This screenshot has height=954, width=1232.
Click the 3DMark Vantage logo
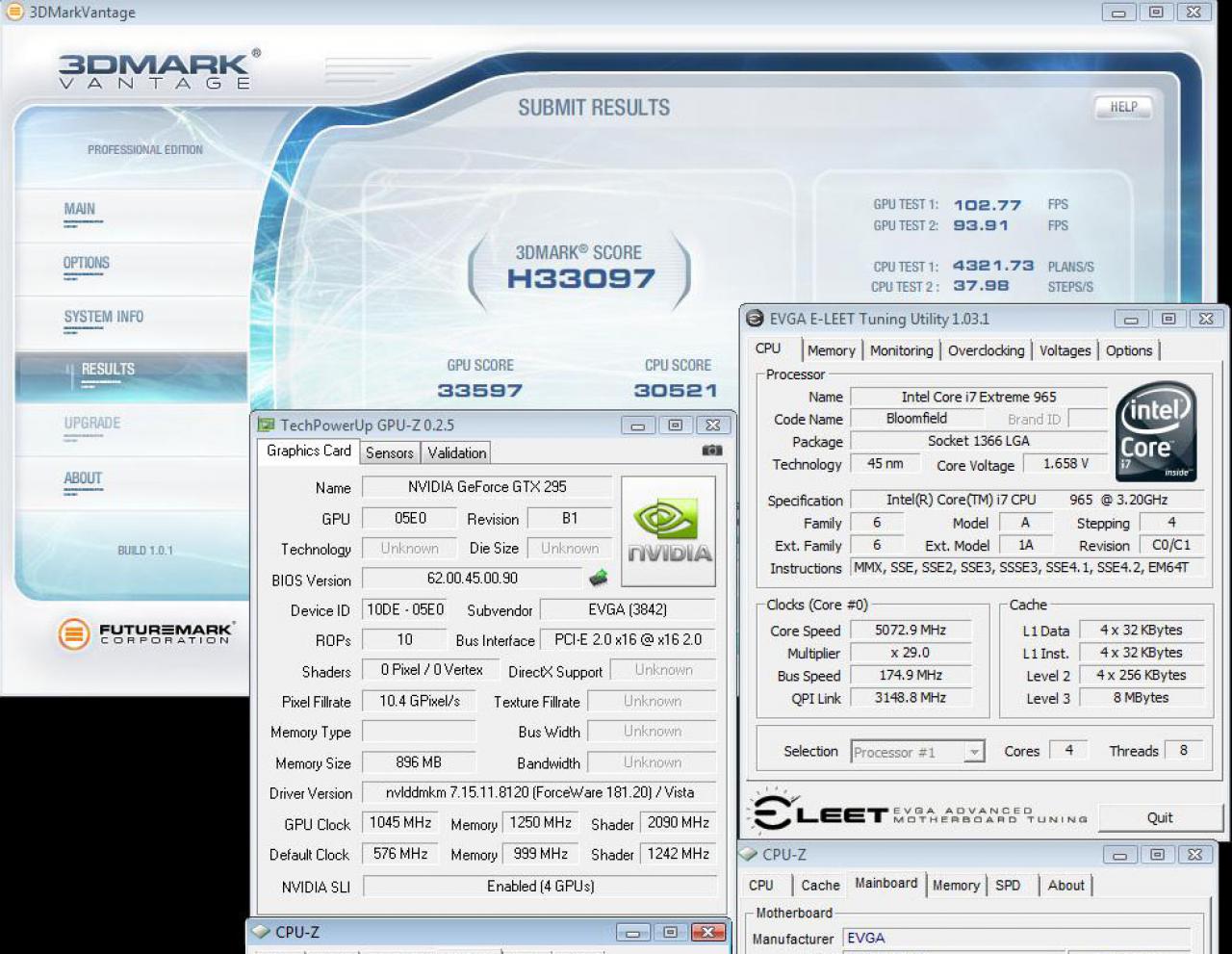click(159, 69)
